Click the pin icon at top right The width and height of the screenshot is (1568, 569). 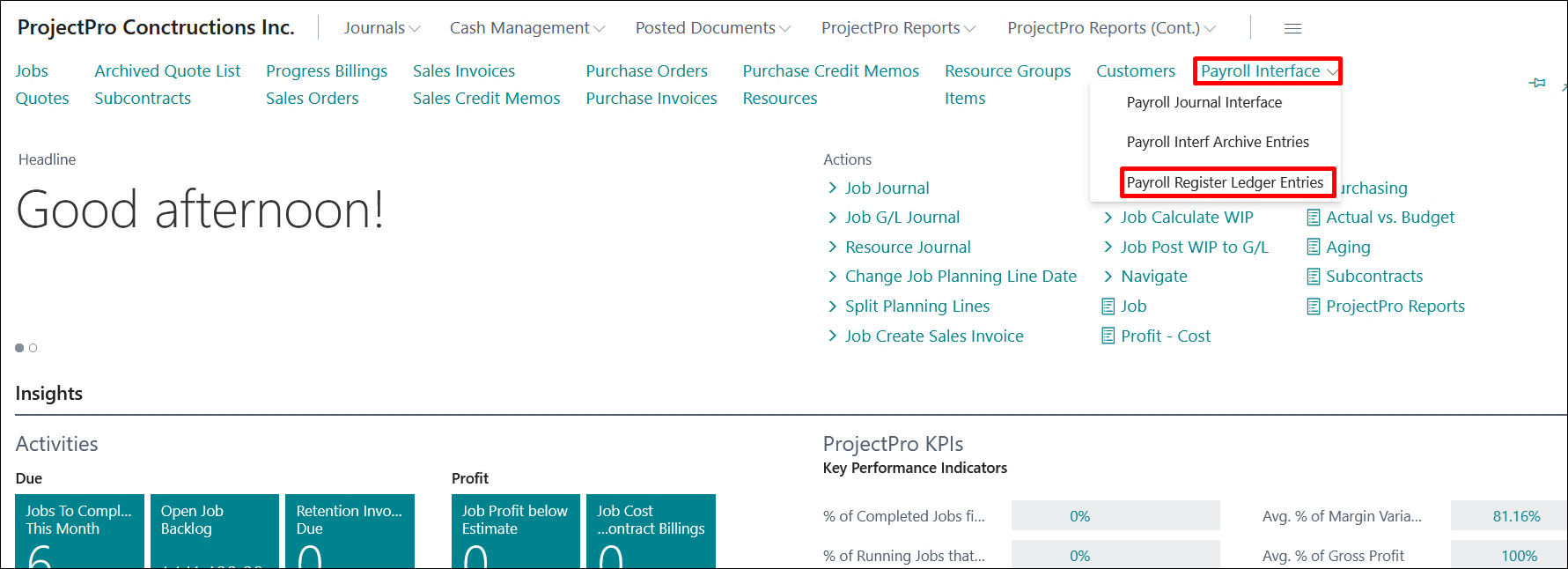coord(1537,83)
